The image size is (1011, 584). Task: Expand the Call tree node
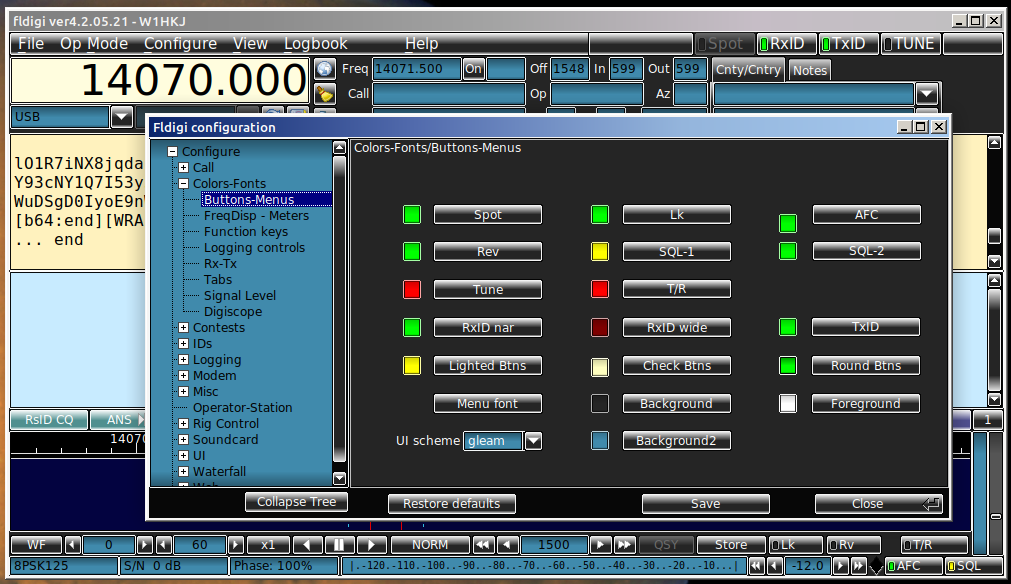tap(184, 168)
